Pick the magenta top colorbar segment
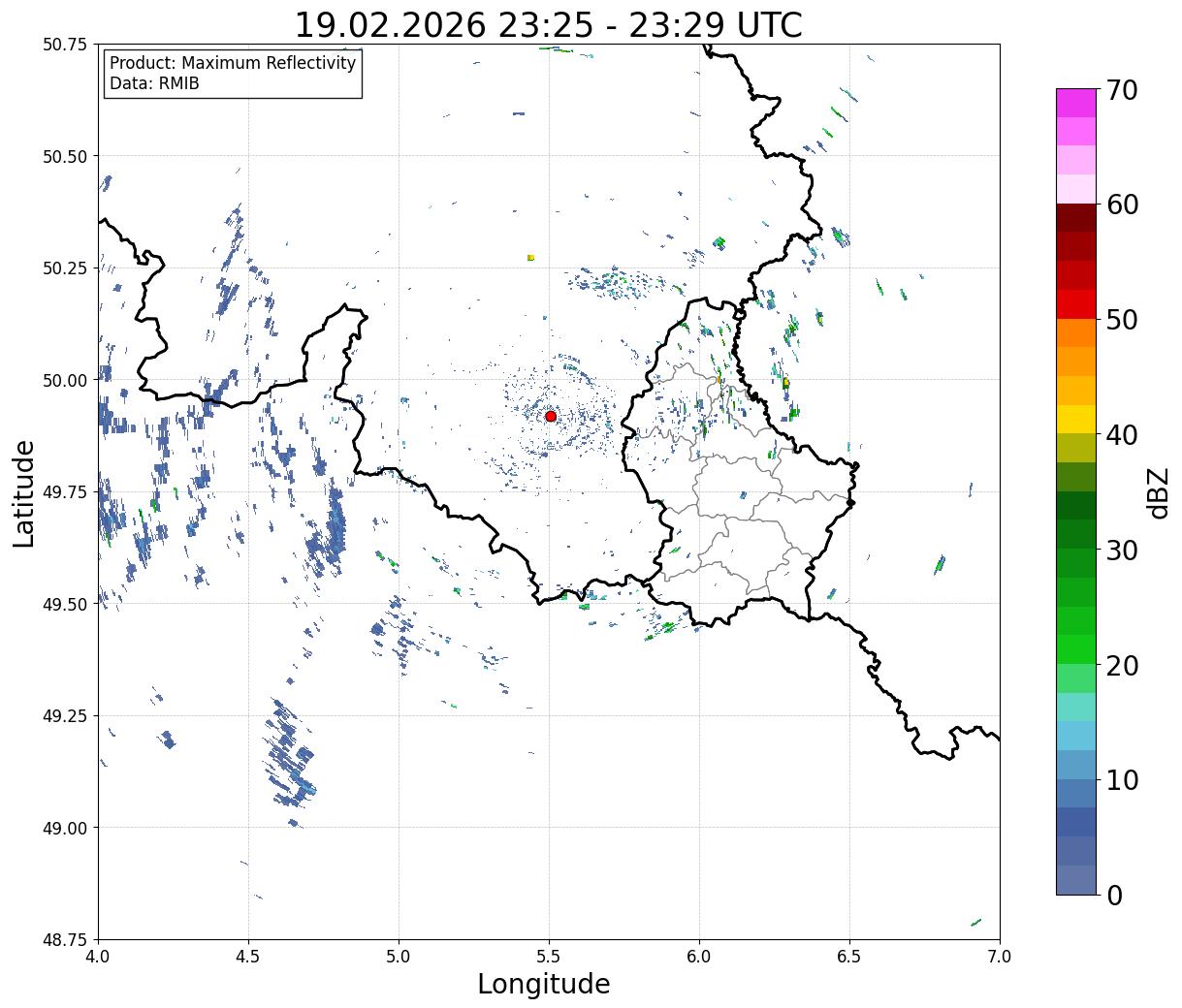The width and height of the screenshot is (1182, 1008). 1076,103
